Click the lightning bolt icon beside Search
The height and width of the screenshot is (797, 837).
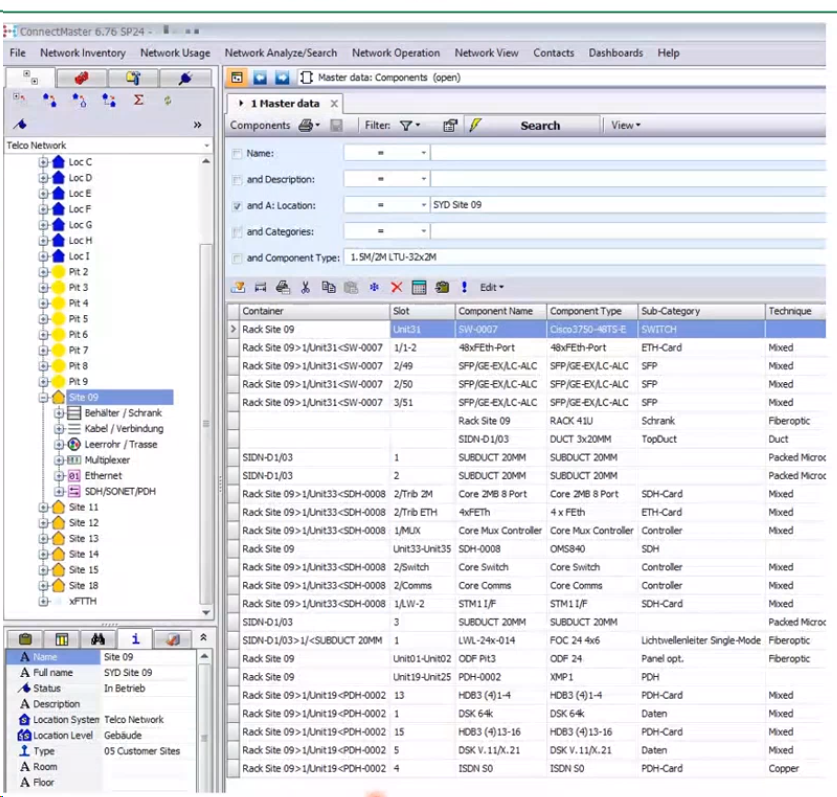475,125
